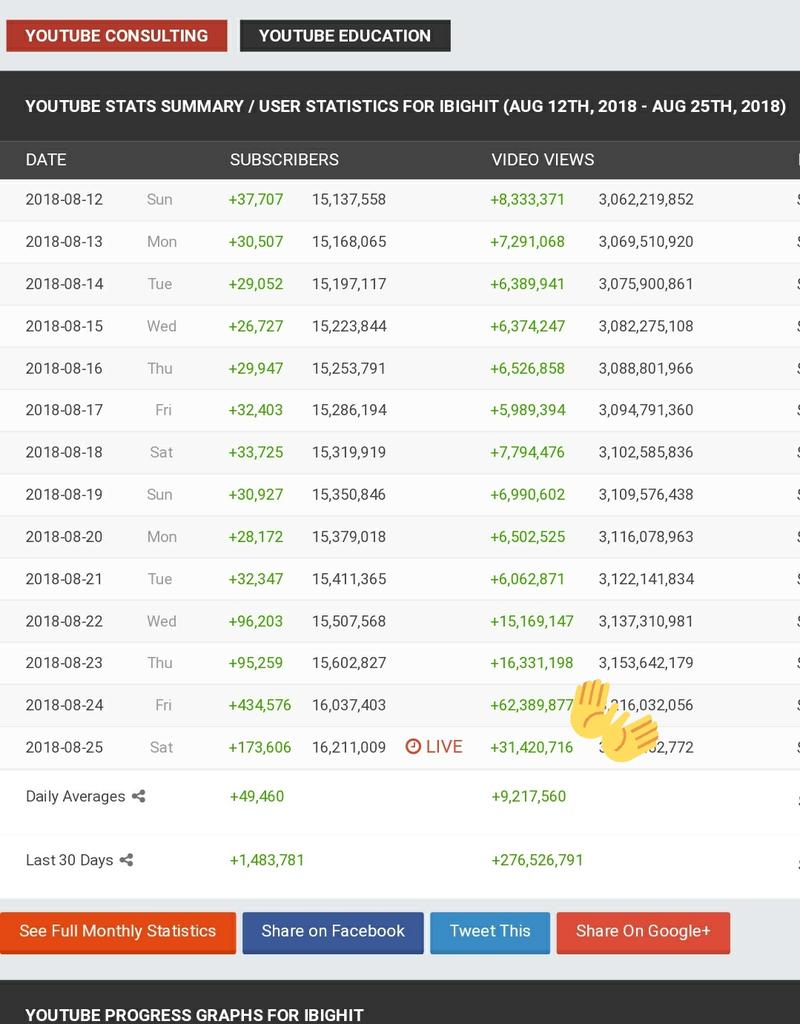Image resolution: width=800 pixels, height=1024 pixels.
Task: Click the Last 30 Days label
Action: (69, 860)
